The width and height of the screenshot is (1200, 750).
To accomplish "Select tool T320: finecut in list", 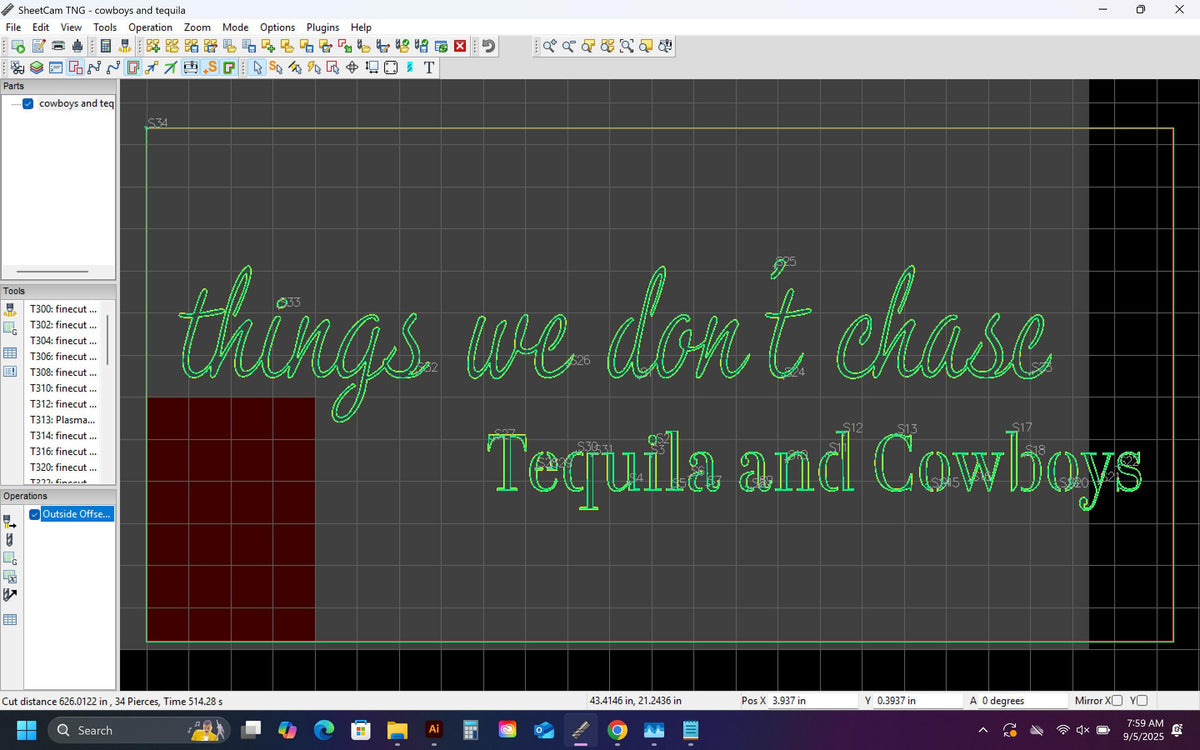I will click(x=64, y=468).
